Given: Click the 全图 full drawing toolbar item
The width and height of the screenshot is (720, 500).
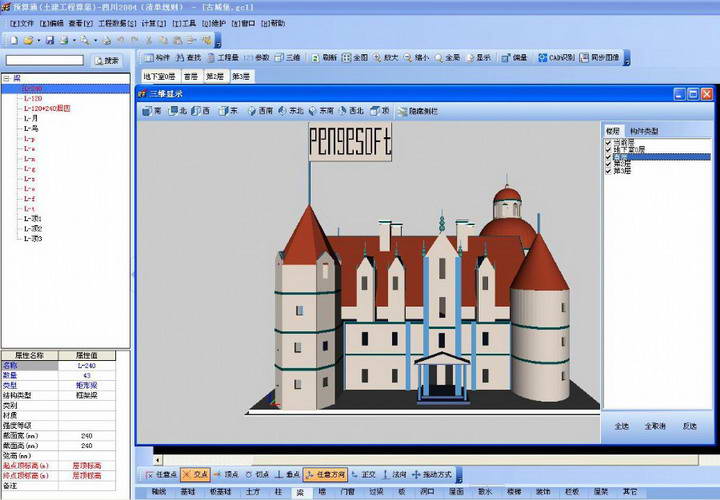Looking at the screenshot, I should point(355,58).
